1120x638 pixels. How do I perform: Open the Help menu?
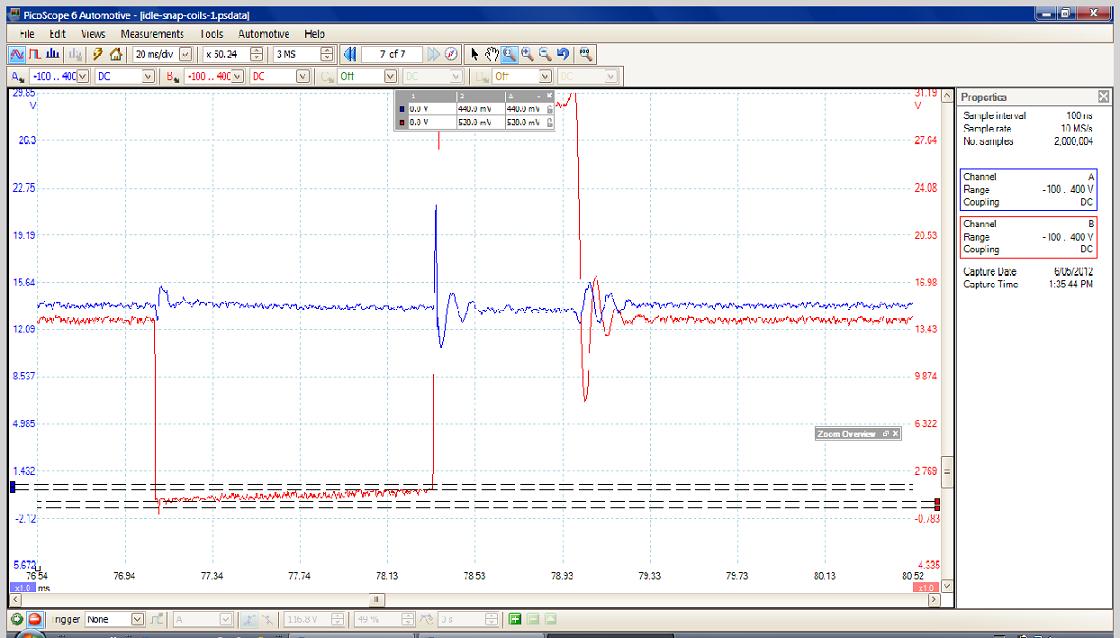coord(314,34)
